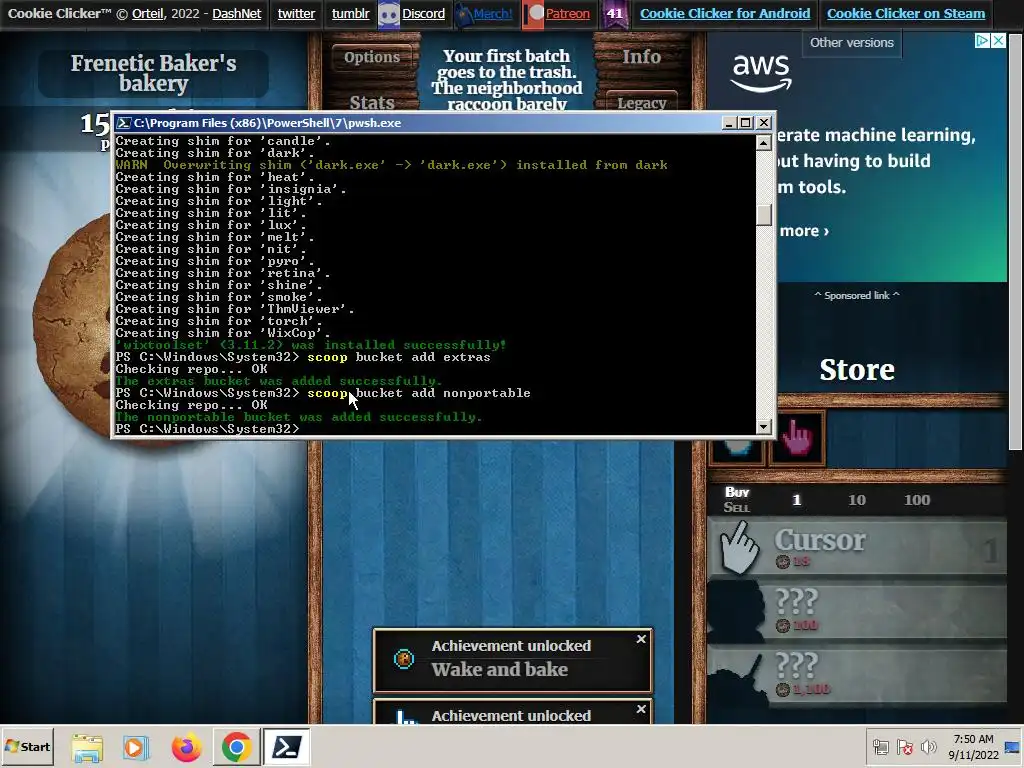
Task: Click the news ticker about first batch
Action: pos(506,80)
